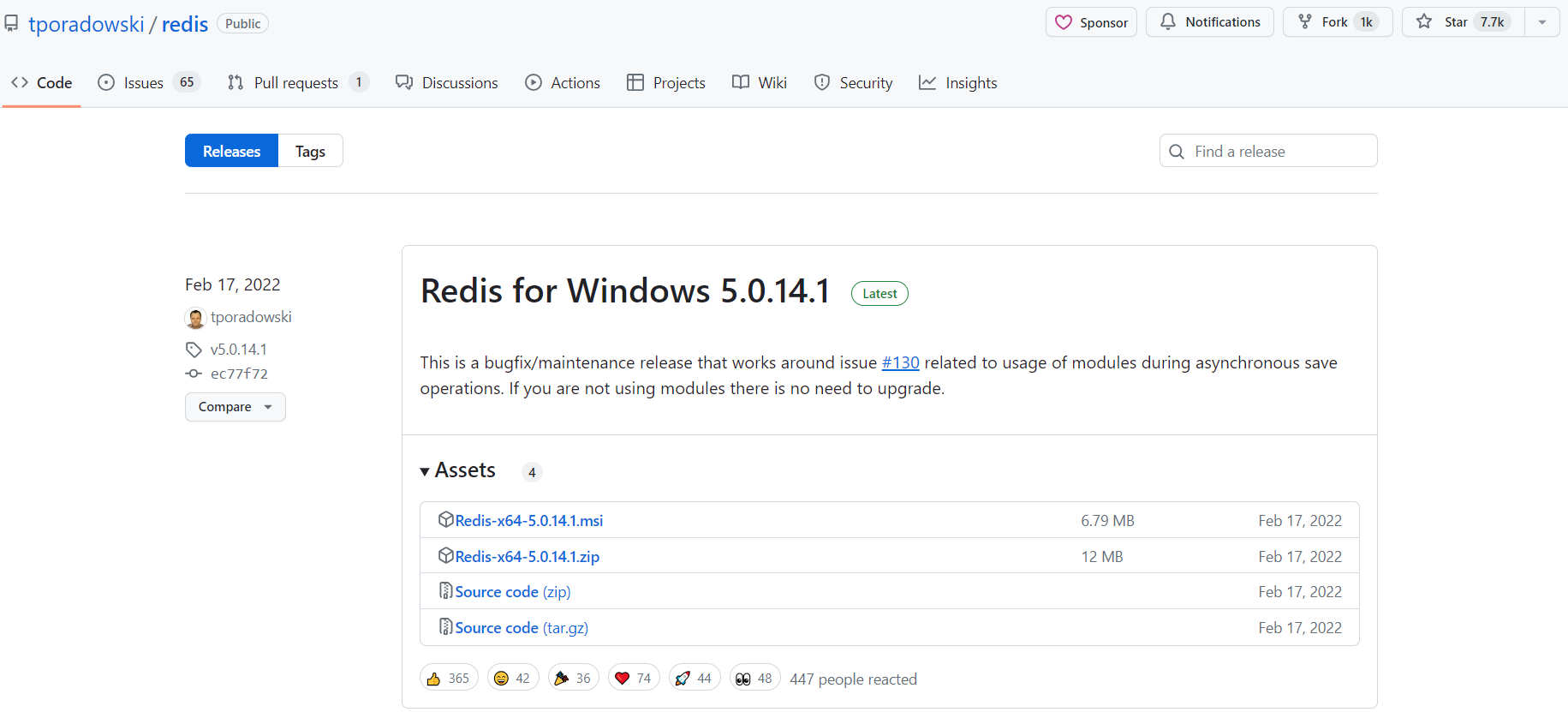Viewport: 1568px width, 712px height.
Task: Click the tporadowski owner link in header
Action: point(86,24)
